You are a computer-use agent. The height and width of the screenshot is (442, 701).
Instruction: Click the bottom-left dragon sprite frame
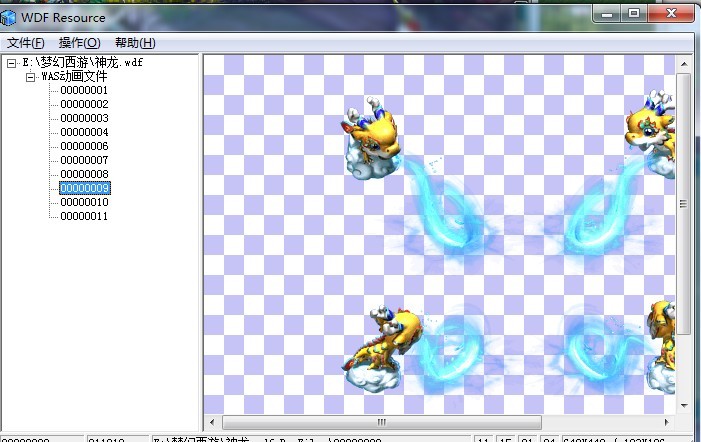382,348
